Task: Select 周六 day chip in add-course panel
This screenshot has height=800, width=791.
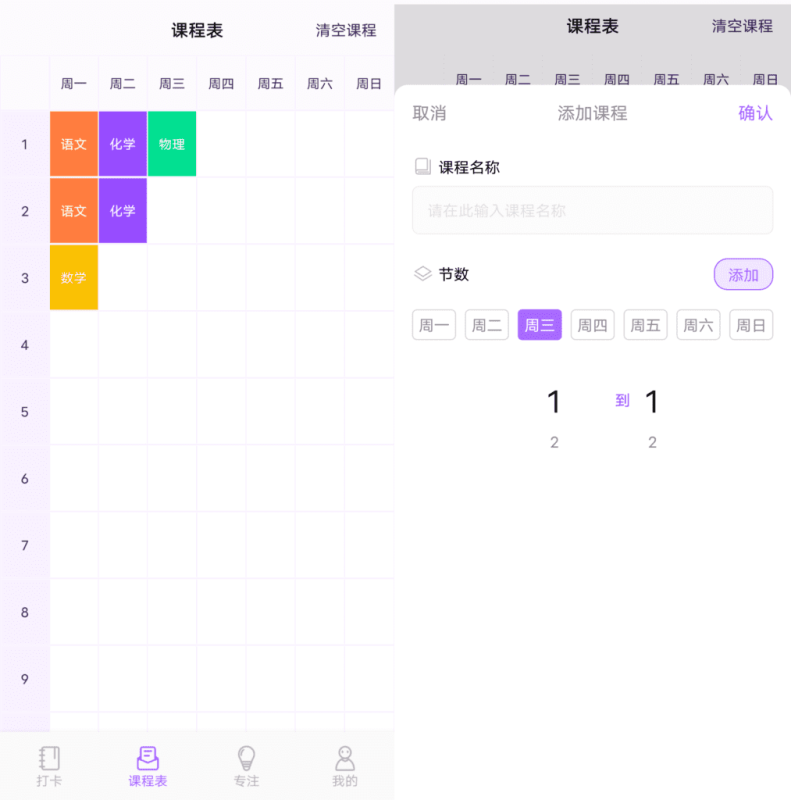Action: (698, 324)
